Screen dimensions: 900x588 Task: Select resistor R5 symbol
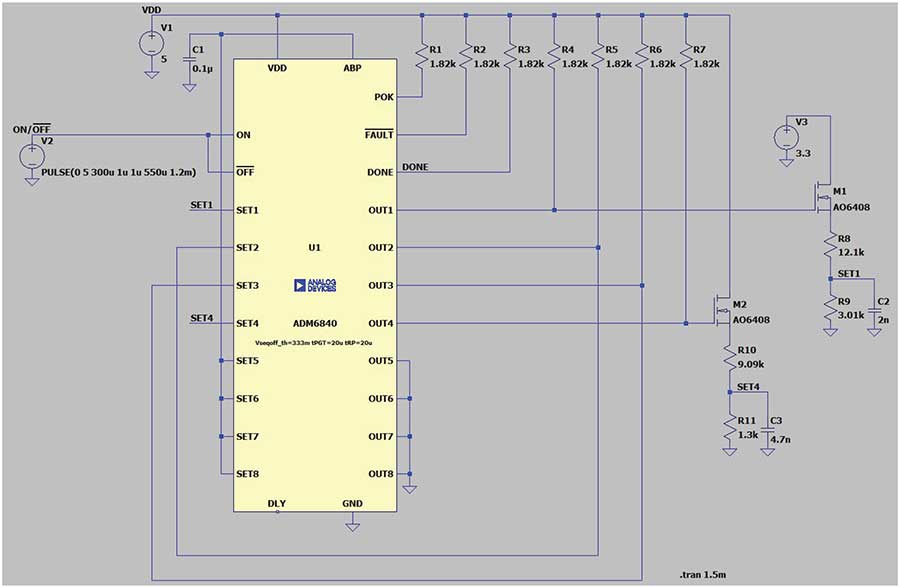click(598, 57)
